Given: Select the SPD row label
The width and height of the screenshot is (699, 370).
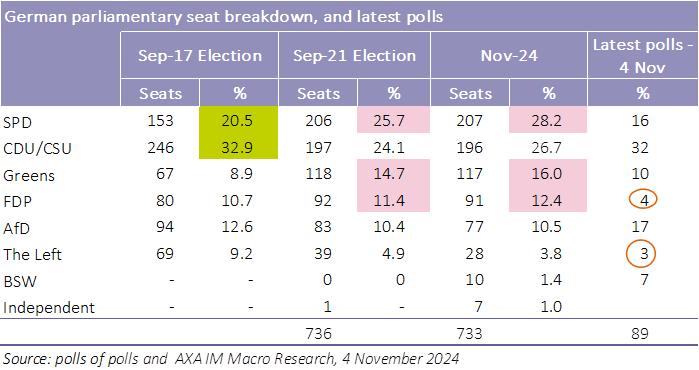Looking at the screenshot, I should (x=17, y=122).
